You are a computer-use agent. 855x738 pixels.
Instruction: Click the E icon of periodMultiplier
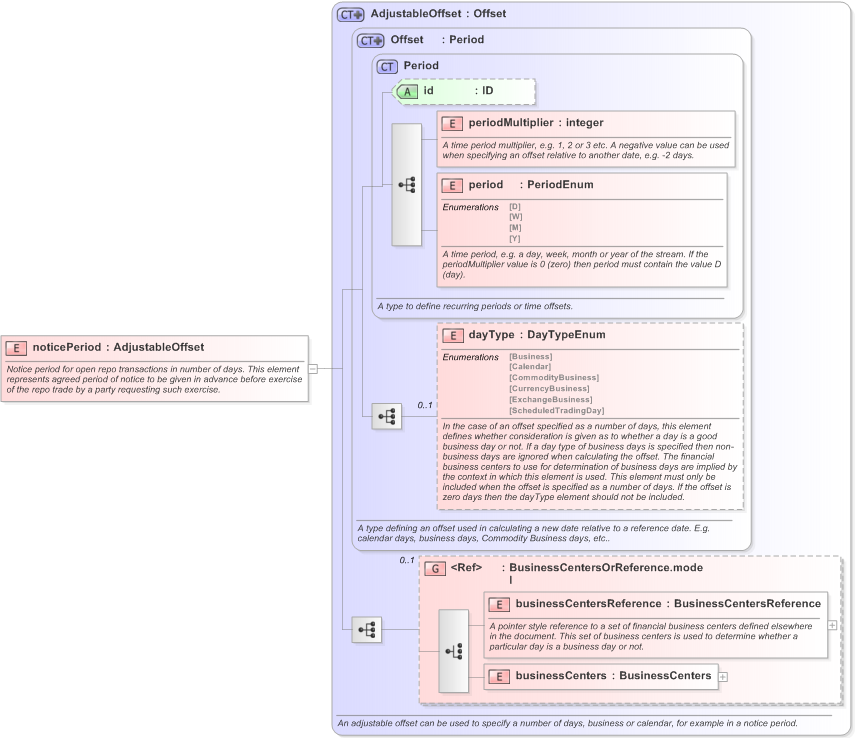[452, 124]
